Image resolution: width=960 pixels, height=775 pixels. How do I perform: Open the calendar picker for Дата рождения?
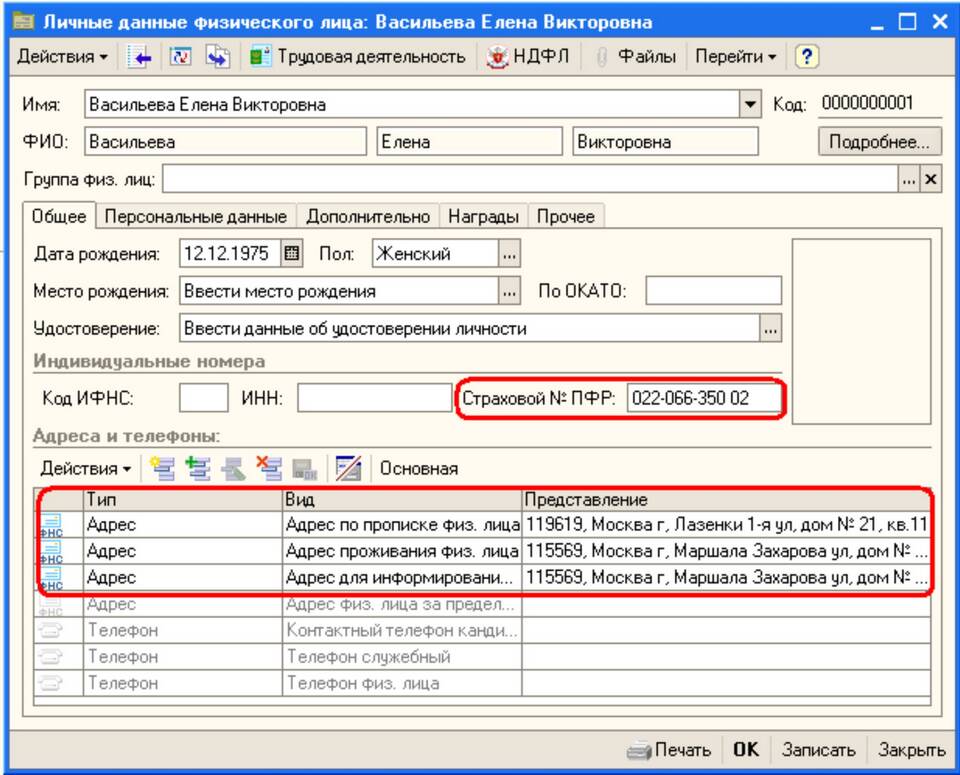click(292, 253)
